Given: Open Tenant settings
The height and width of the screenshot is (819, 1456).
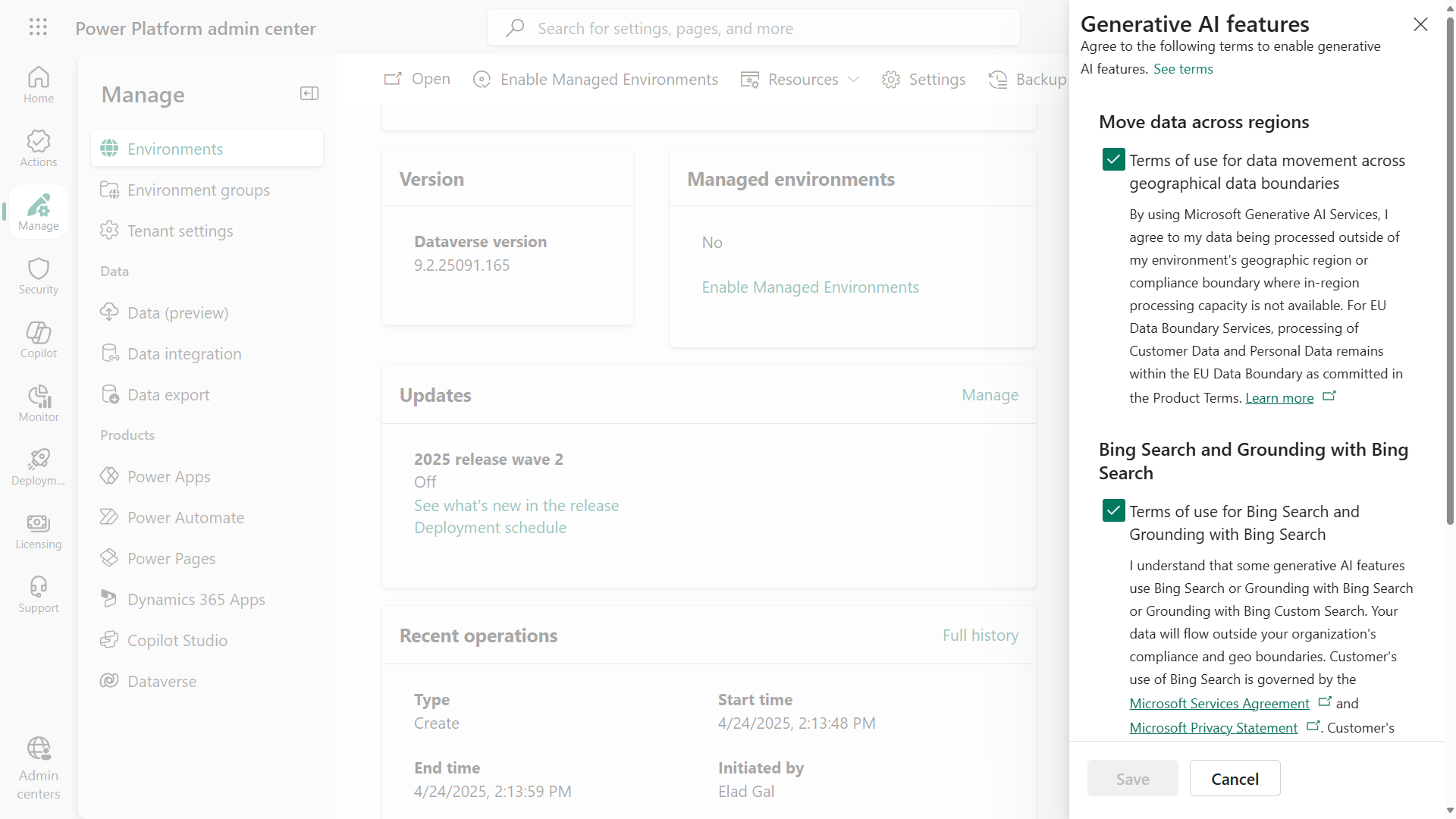Looking at the screenshot, I should 180,231.
